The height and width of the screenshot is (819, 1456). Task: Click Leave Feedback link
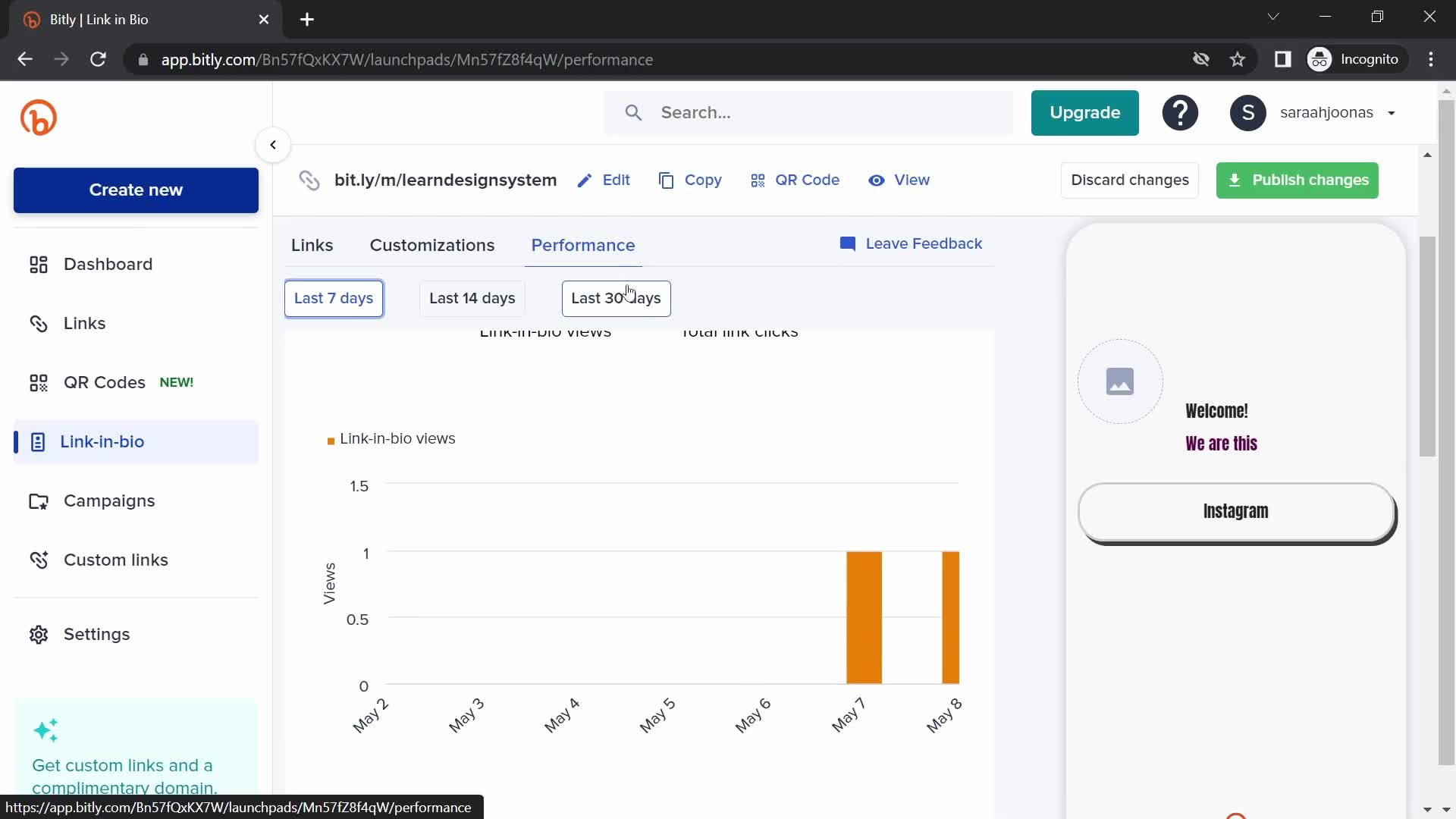click(911, 244)
